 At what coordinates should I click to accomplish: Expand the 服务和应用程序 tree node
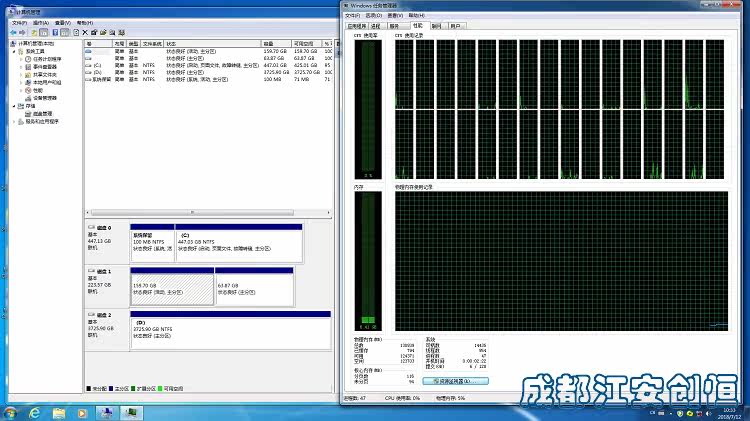[x=14, y=122]
